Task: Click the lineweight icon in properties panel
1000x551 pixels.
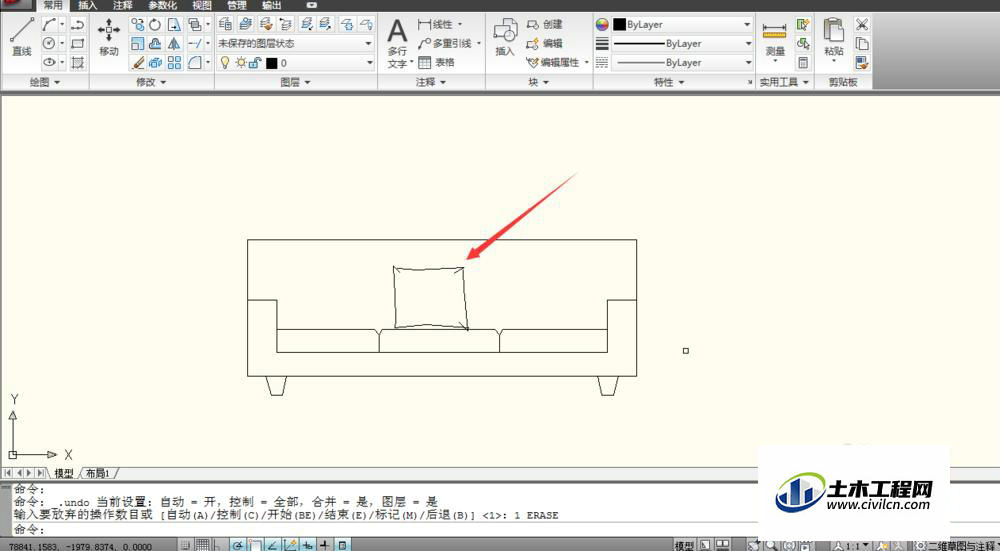Action: [x=602, y=43]
